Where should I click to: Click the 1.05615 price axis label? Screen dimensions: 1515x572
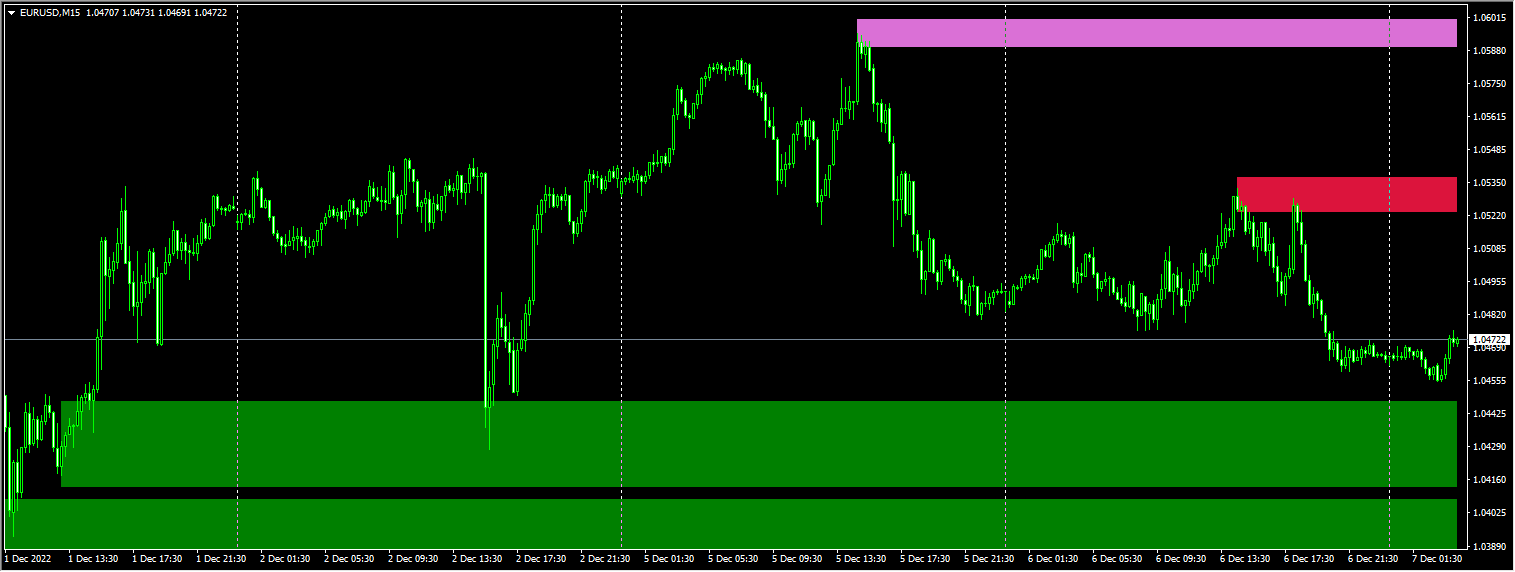tap(1490, 117)
